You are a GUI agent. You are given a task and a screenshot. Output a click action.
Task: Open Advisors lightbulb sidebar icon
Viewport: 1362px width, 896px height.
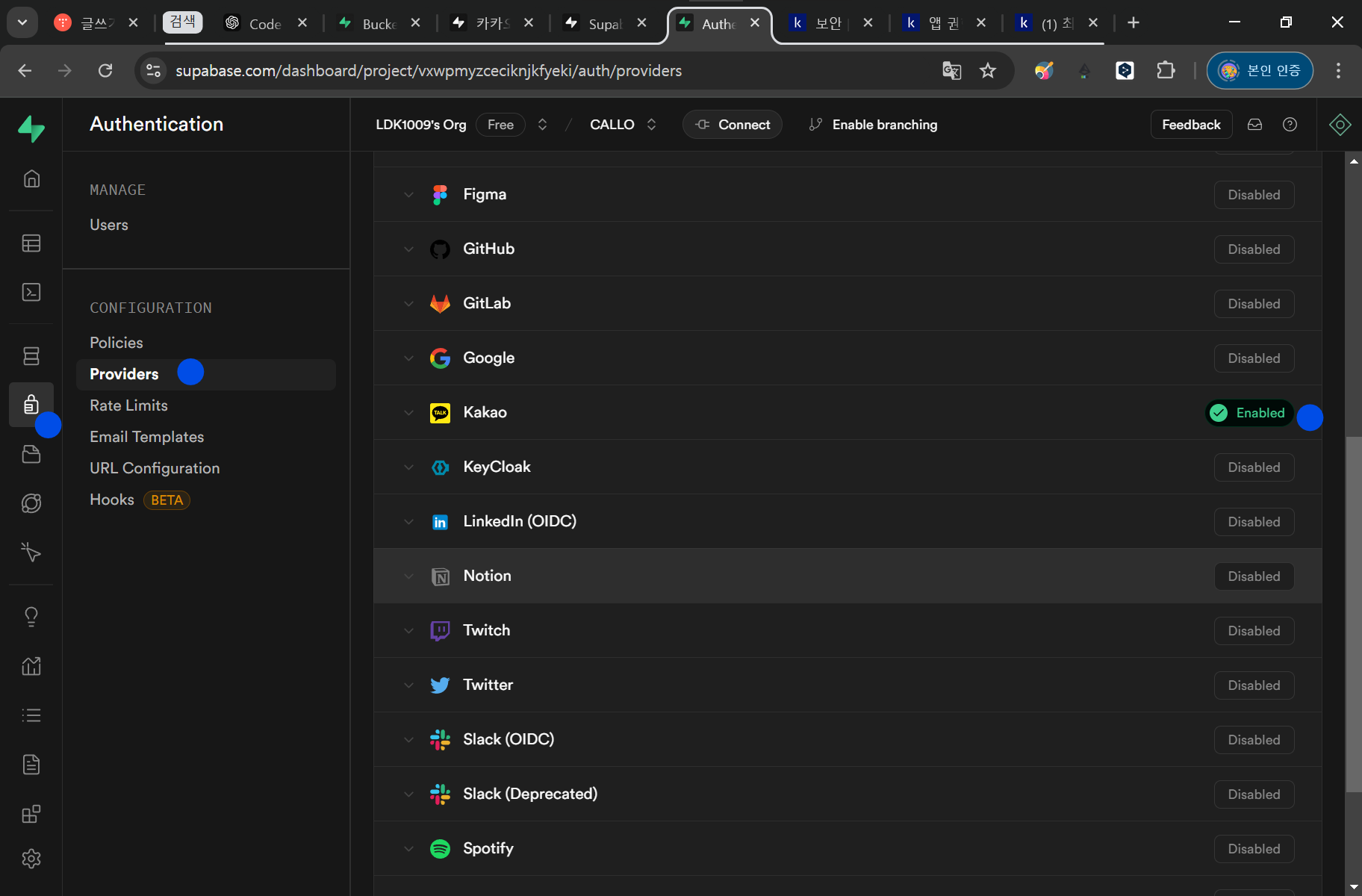(31, 617)
